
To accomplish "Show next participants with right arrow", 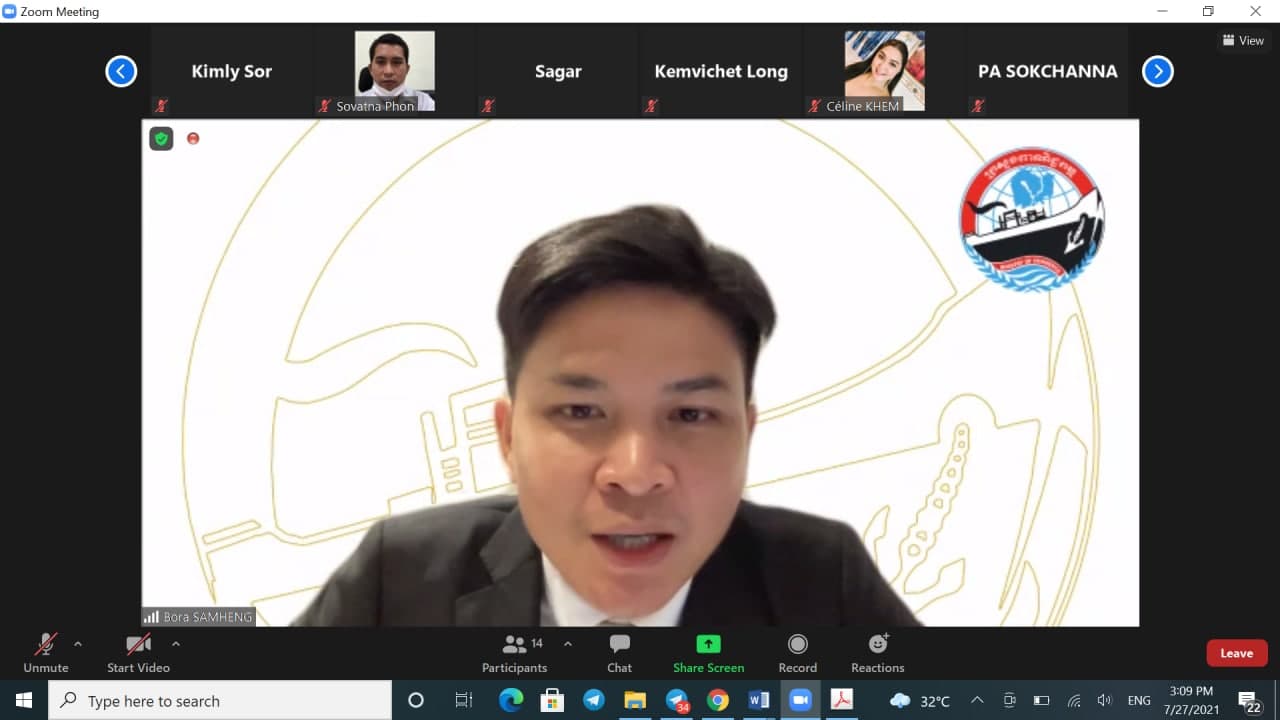I will [1157, 71].
